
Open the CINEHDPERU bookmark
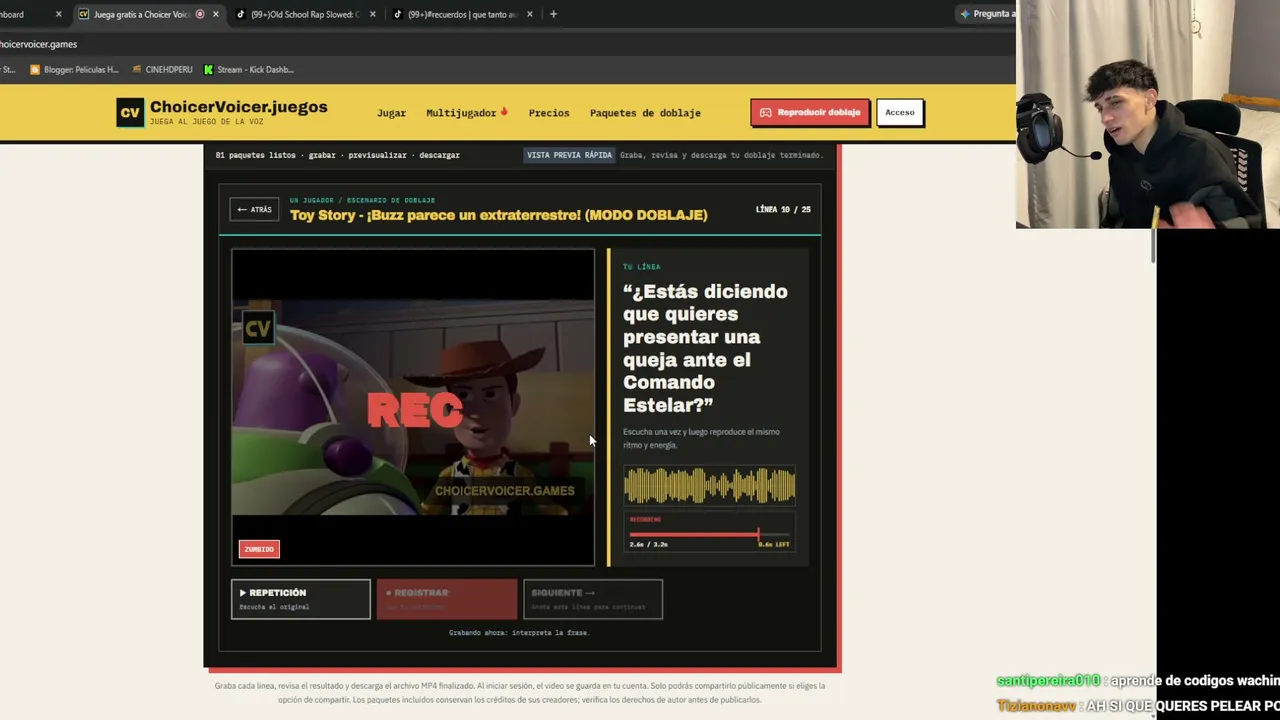162,70
